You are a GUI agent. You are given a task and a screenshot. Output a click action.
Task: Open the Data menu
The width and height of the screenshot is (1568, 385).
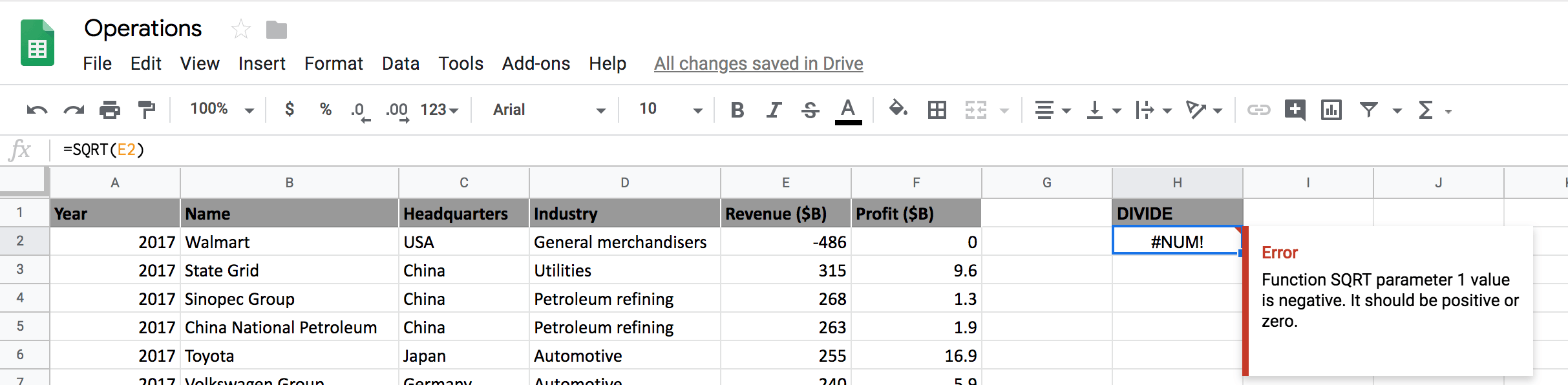401,63
